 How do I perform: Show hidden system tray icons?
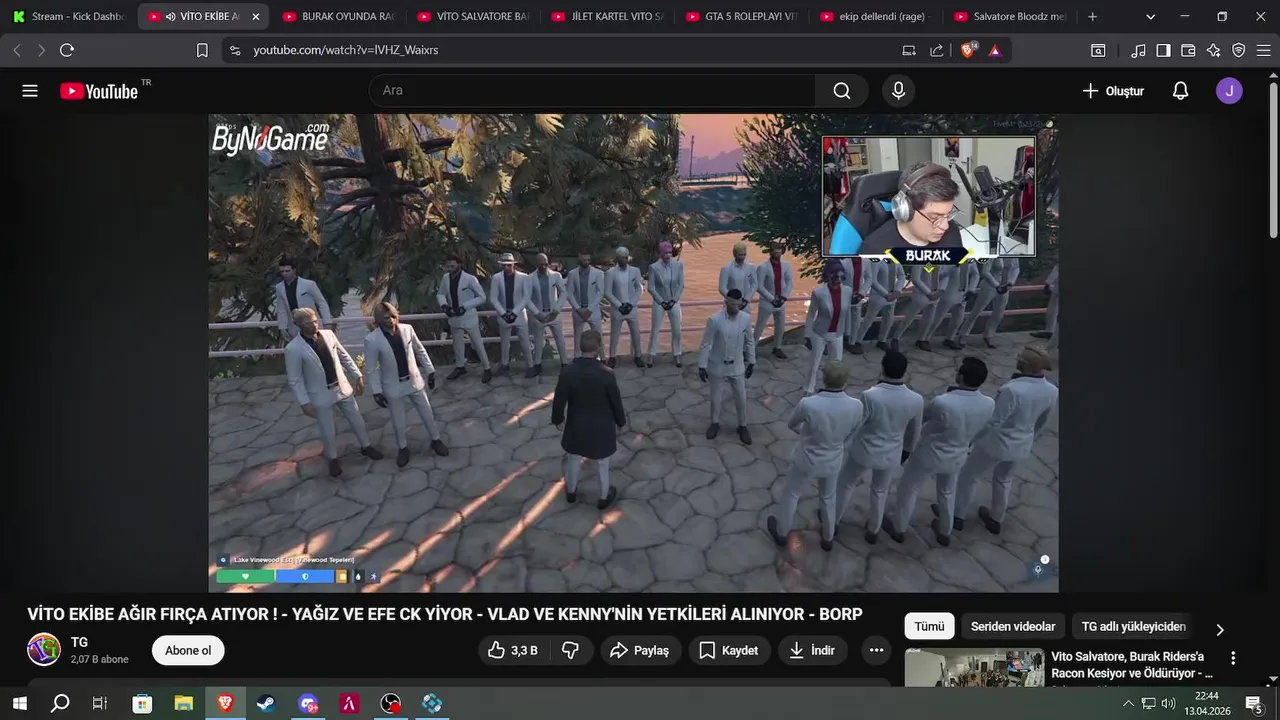click(1128, 704)
